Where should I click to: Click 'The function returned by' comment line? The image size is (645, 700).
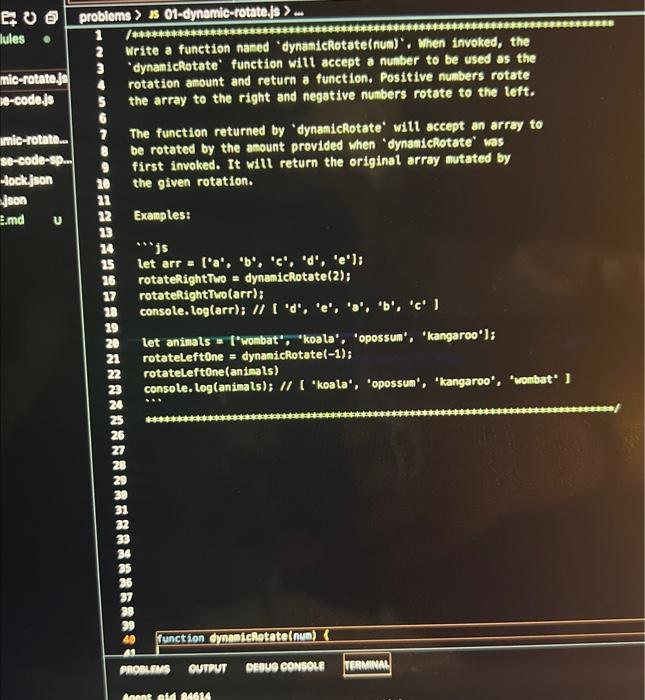[x=336, y=129]
